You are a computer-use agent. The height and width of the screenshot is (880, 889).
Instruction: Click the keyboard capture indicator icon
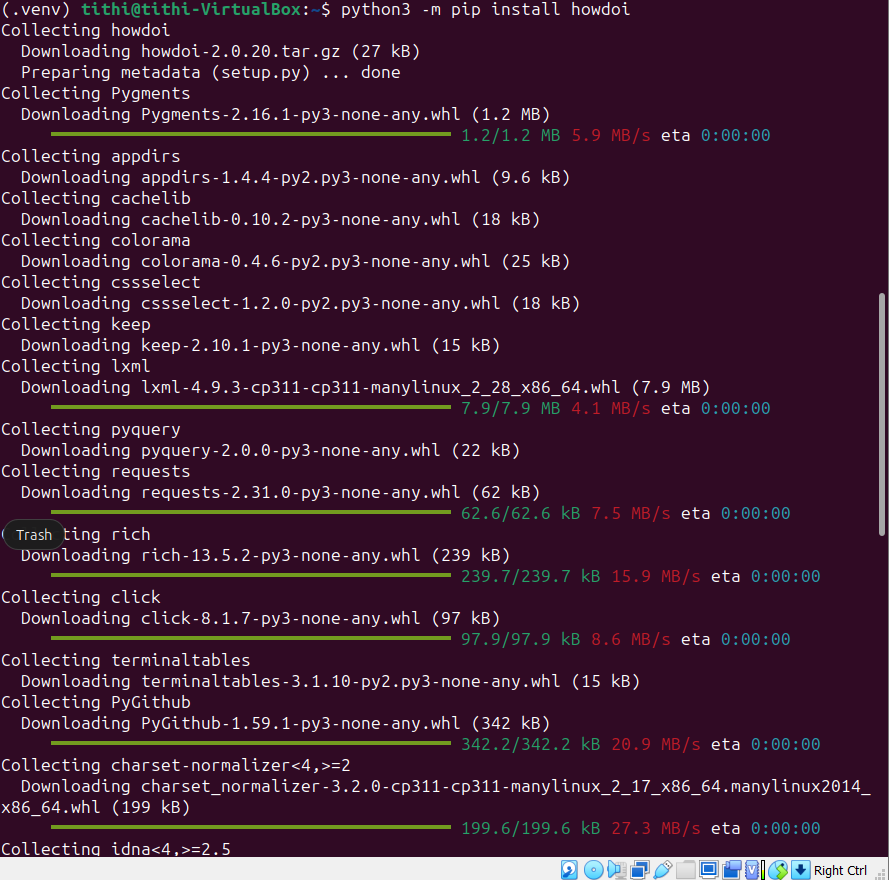tap(800, 869)
